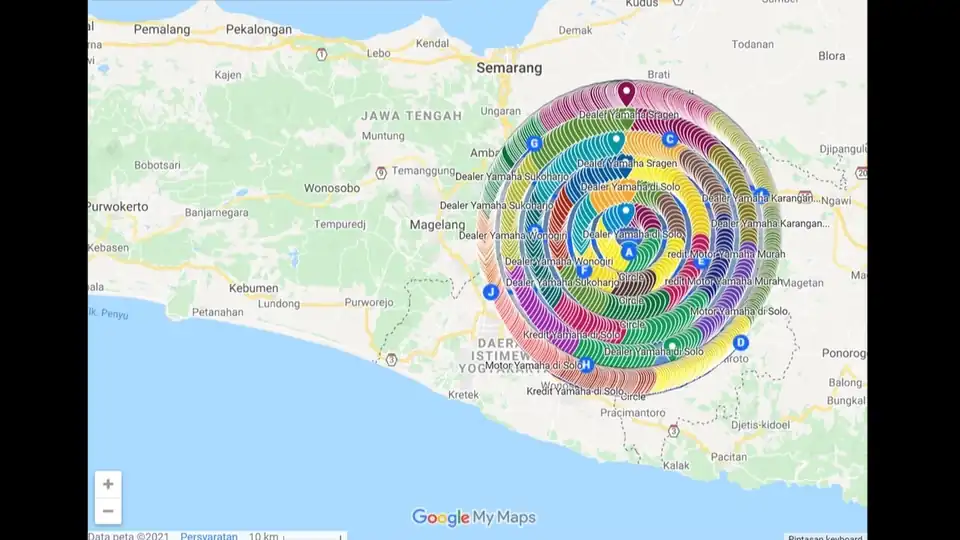The width and height of the screenshot is (960, 540).
Task: Click the Semarang city label
Action: coord(509,68)
